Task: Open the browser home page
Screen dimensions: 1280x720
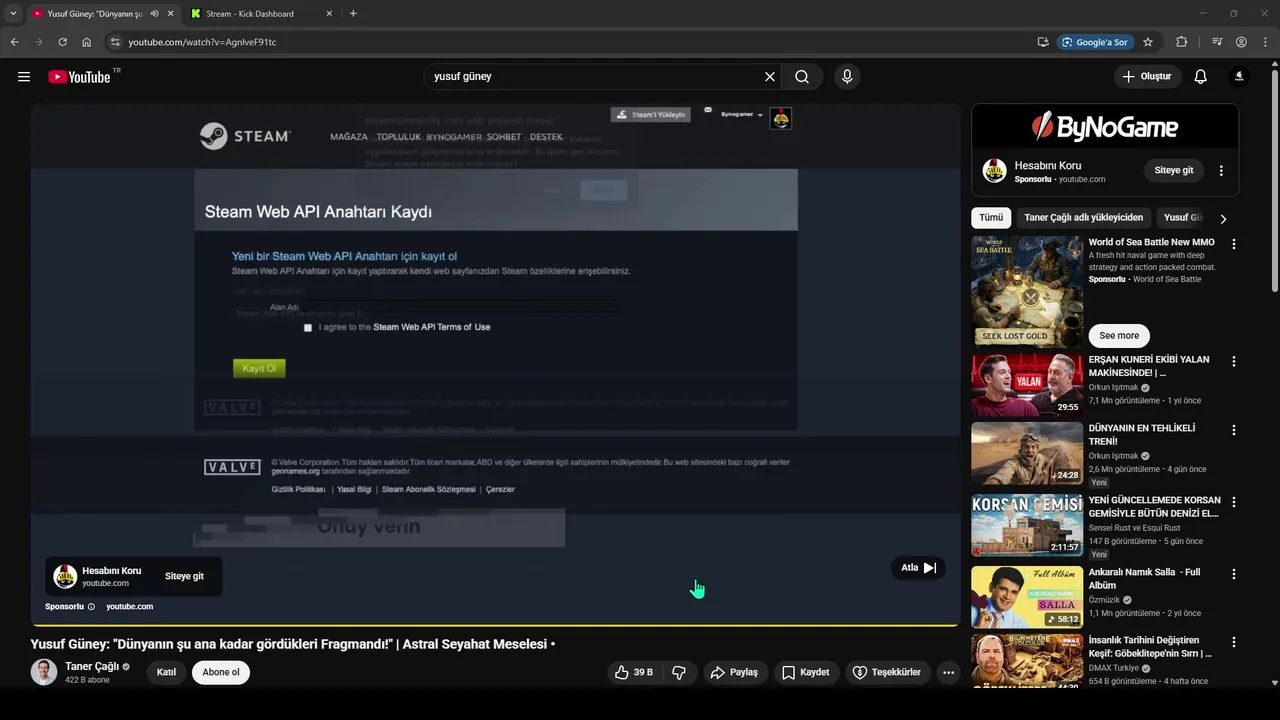Action: point(87,42)
